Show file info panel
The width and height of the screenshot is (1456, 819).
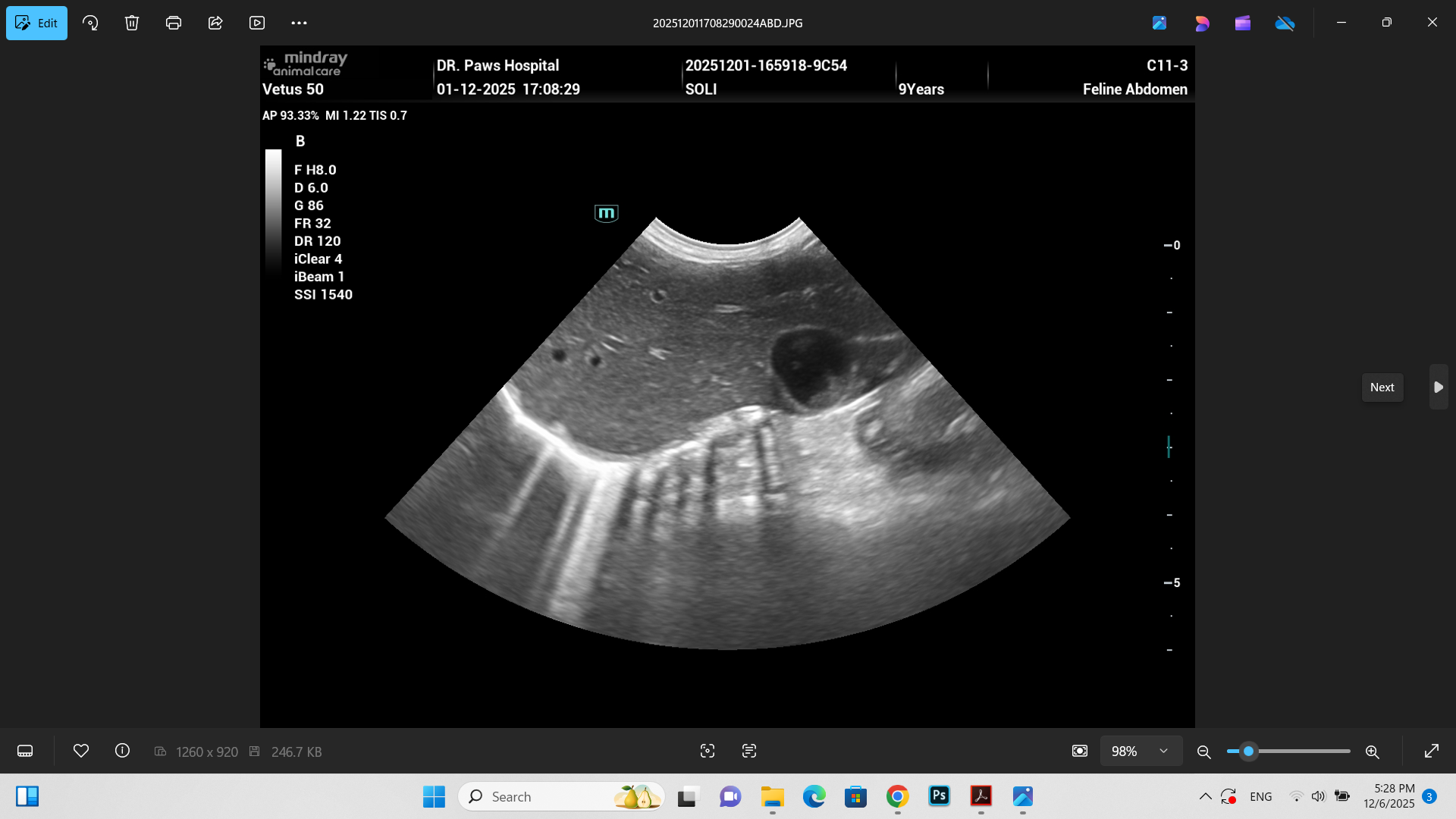click(122, 751)
